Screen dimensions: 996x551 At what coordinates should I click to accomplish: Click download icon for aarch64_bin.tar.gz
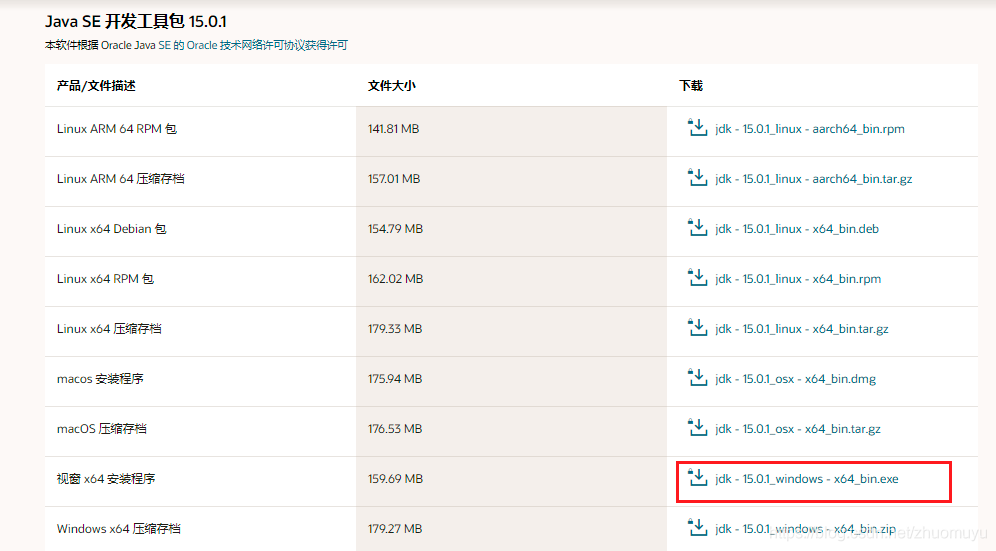coord(697,178)
